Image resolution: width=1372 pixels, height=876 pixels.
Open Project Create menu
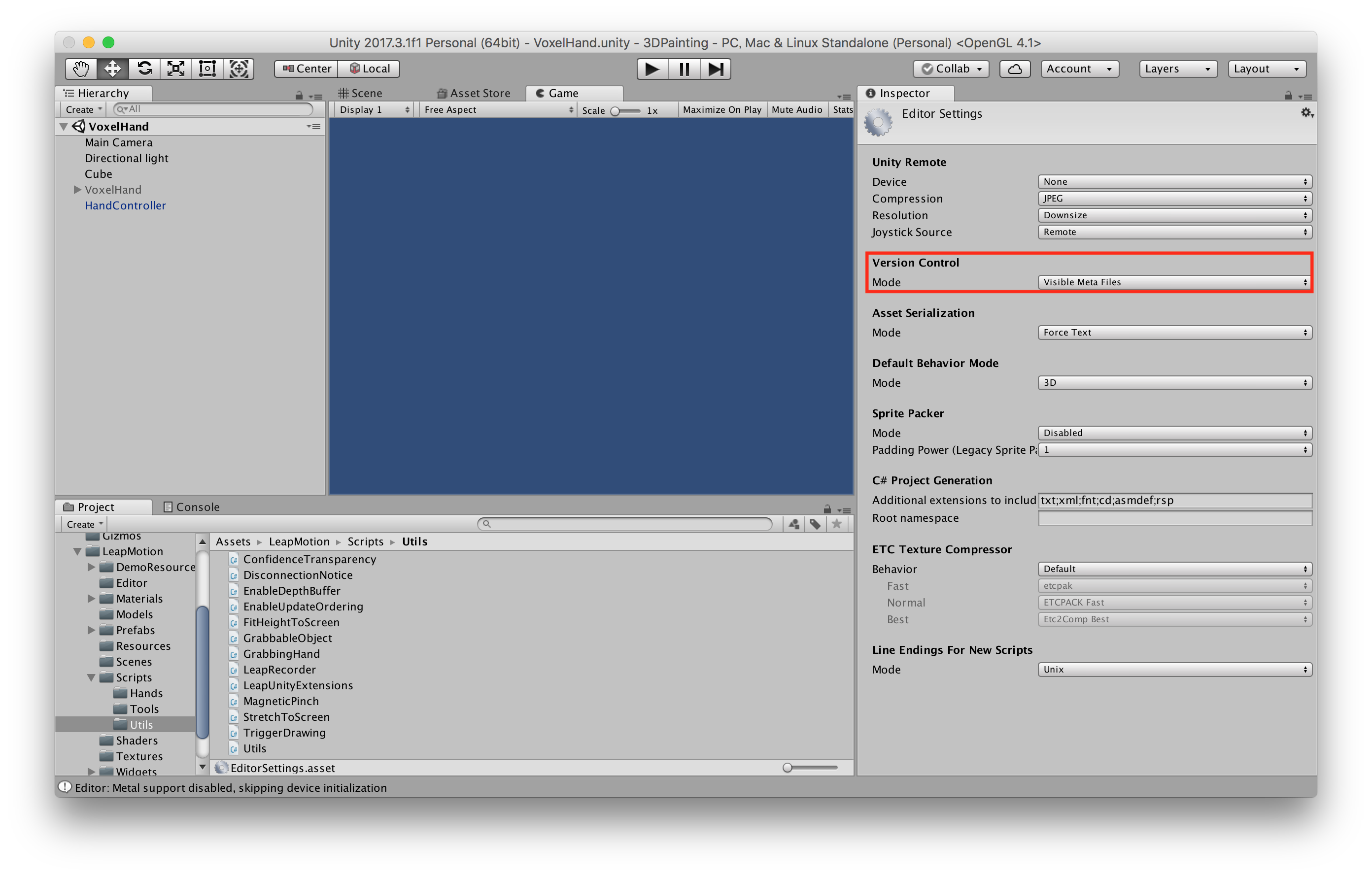coord(84,524)
